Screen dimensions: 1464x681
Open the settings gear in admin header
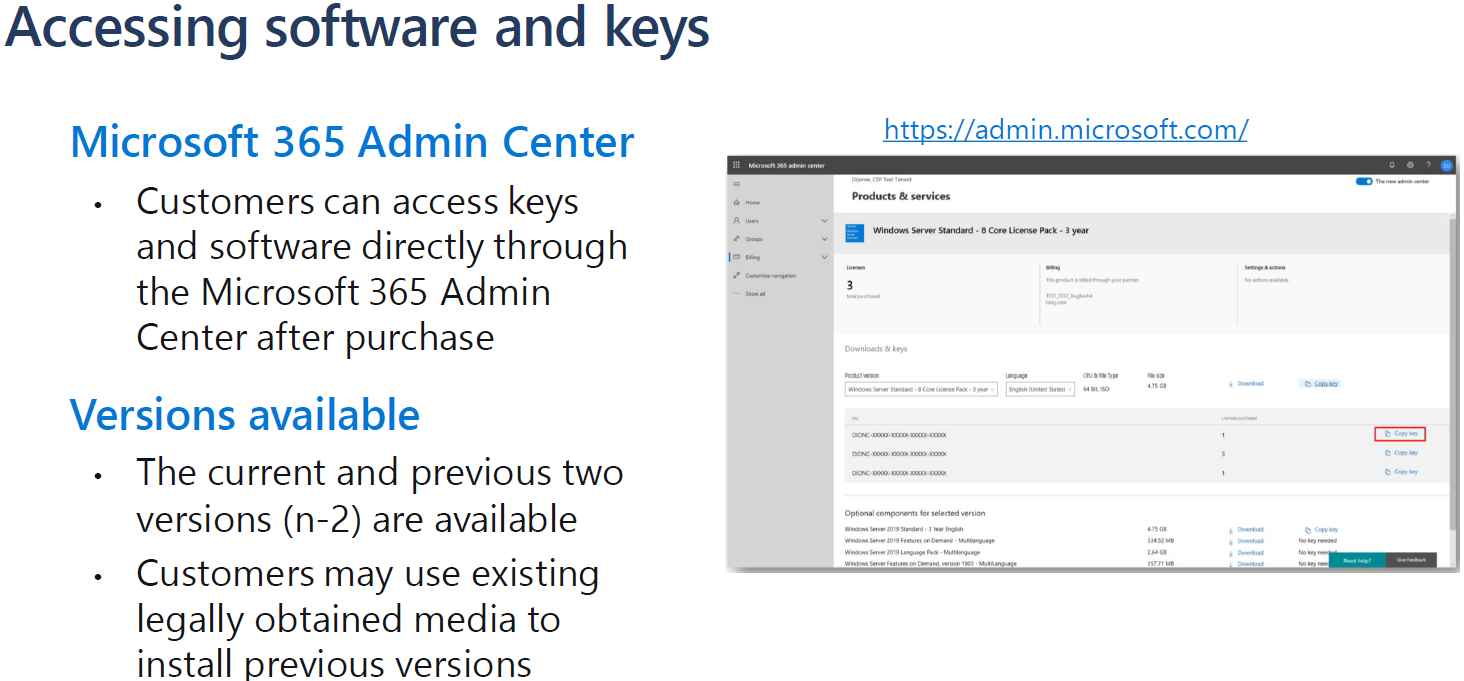point(1410,165)
